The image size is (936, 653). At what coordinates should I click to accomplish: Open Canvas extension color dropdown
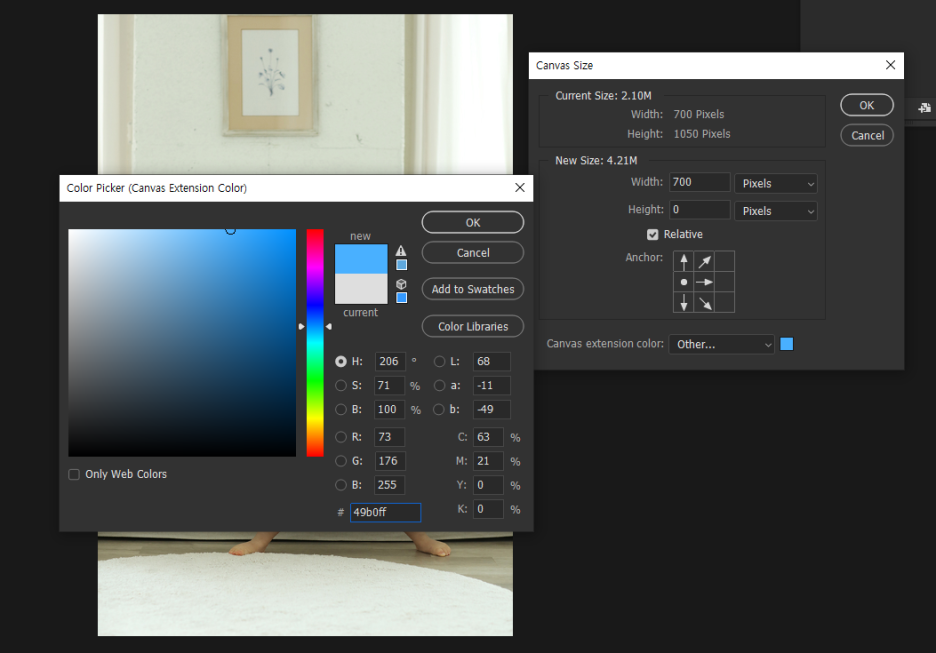[722, 344]
